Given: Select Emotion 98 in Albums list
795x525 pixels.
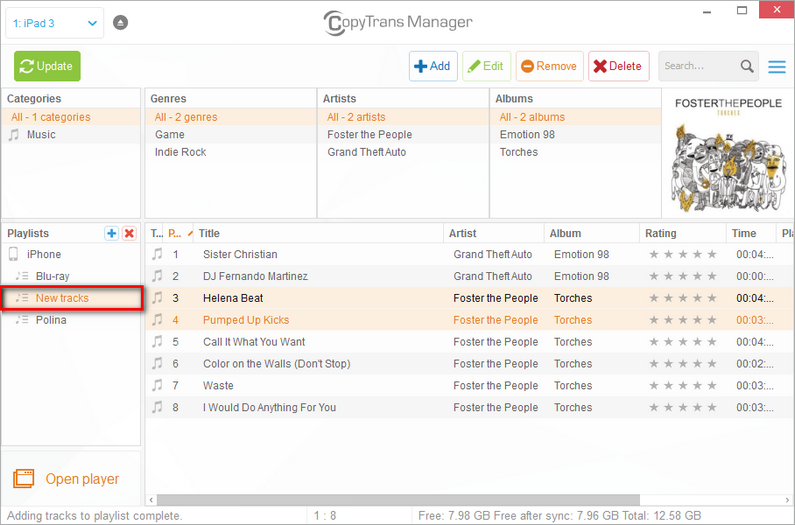Looking at the screenshot, I should (575, 134).
